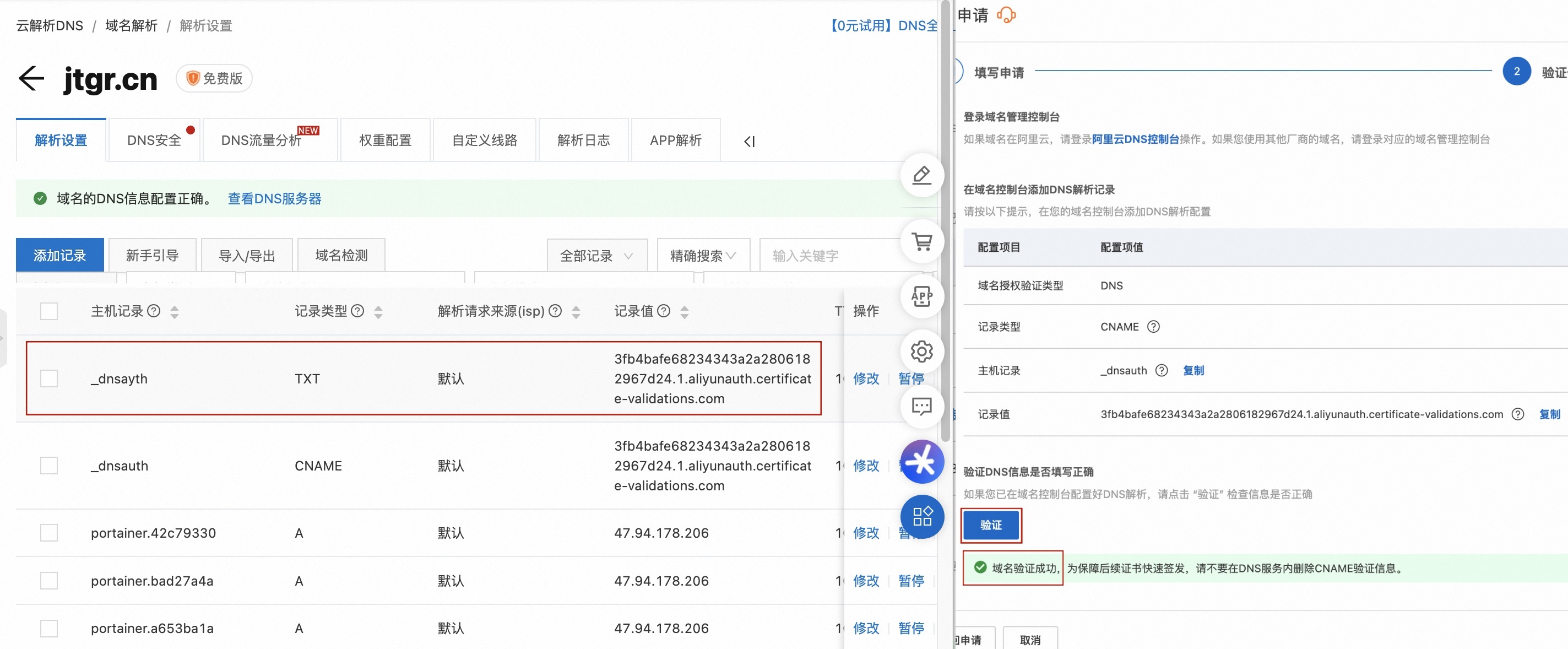Click help icon beside CNAME in right panel

(1153, 327)
